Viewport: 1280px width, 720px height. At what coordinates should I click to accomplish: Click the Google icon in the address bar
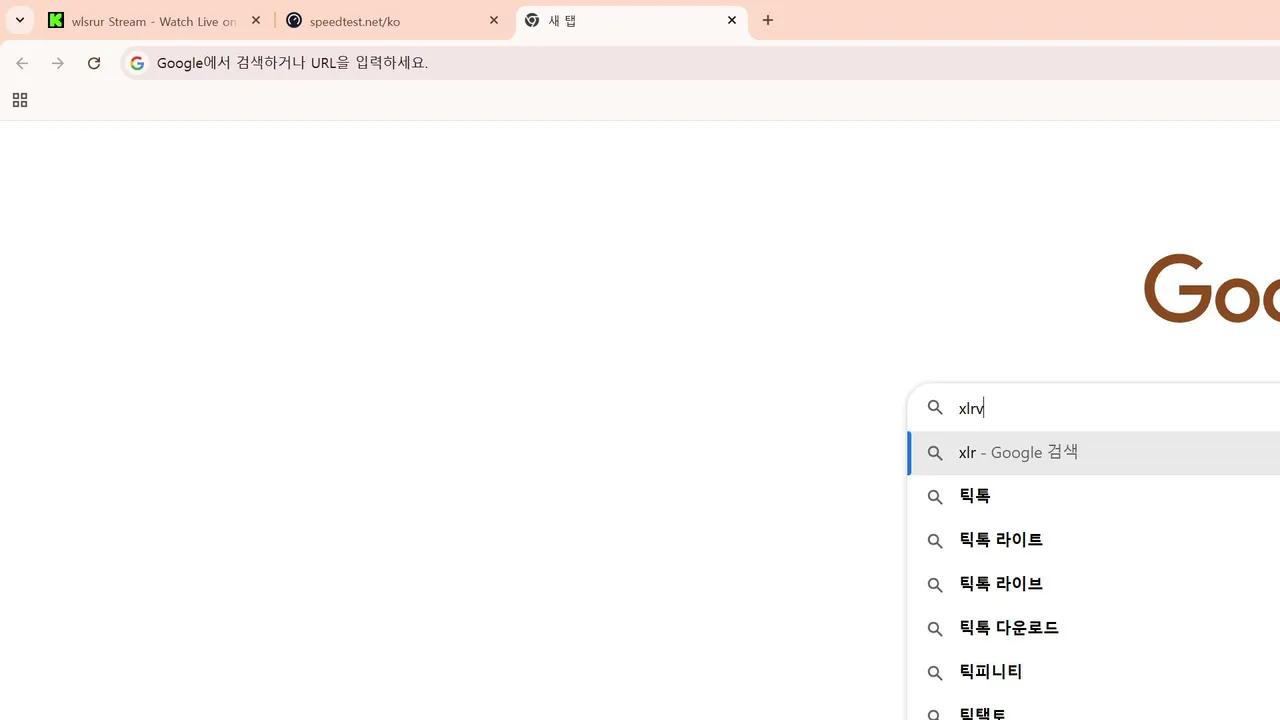(137, 63)
